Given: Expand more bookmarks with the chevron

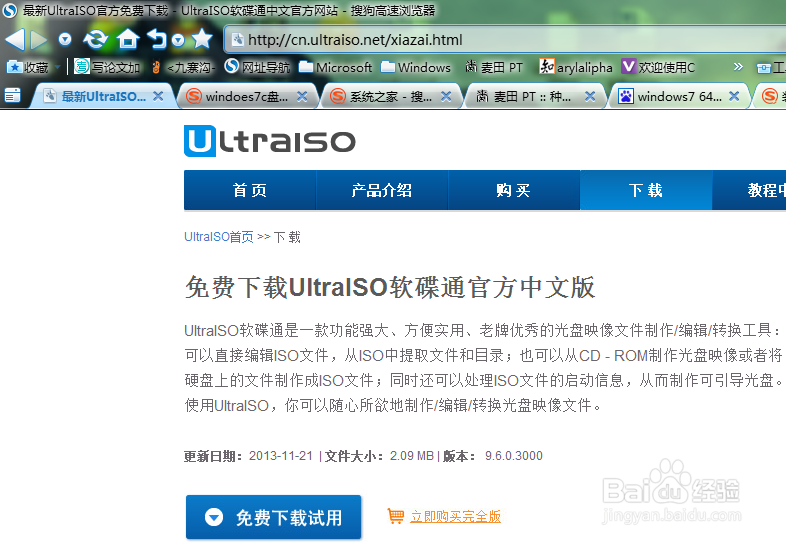Looking at the screenshot, I should coord(738,67).
